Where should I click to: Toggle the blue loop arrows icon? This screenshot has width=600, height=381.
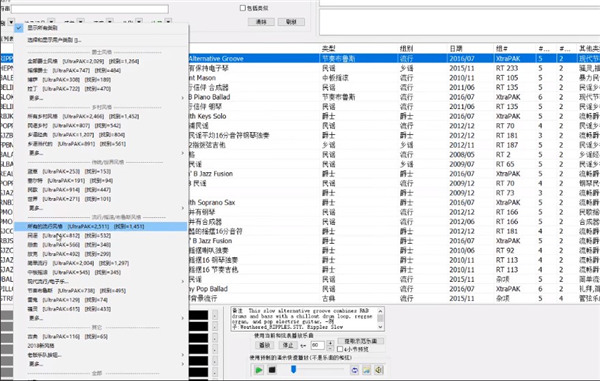pos(354,370)
